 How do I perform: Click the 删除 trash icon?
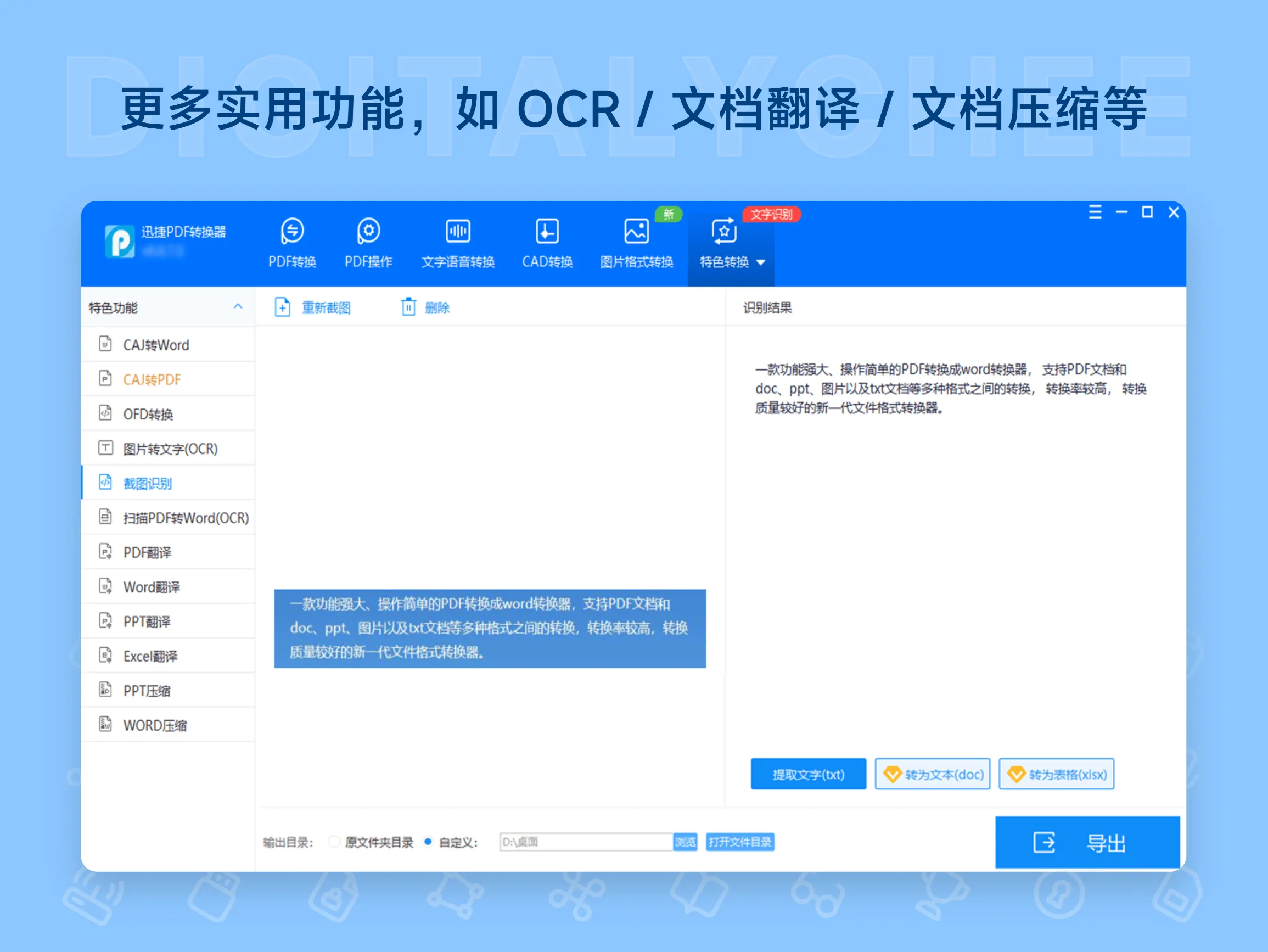click(408, 307)
